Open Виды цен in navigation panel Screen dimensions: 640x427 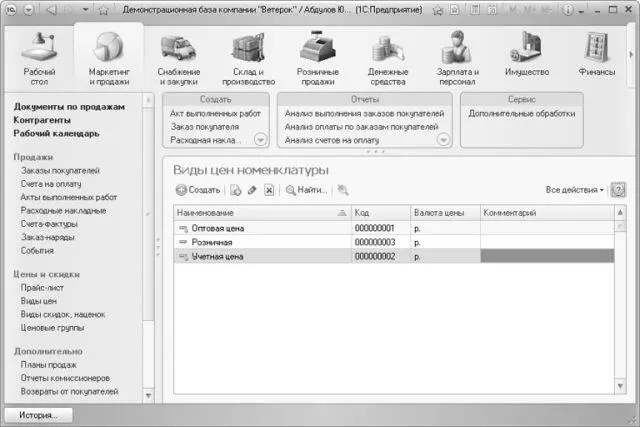(x=39, y=301)
